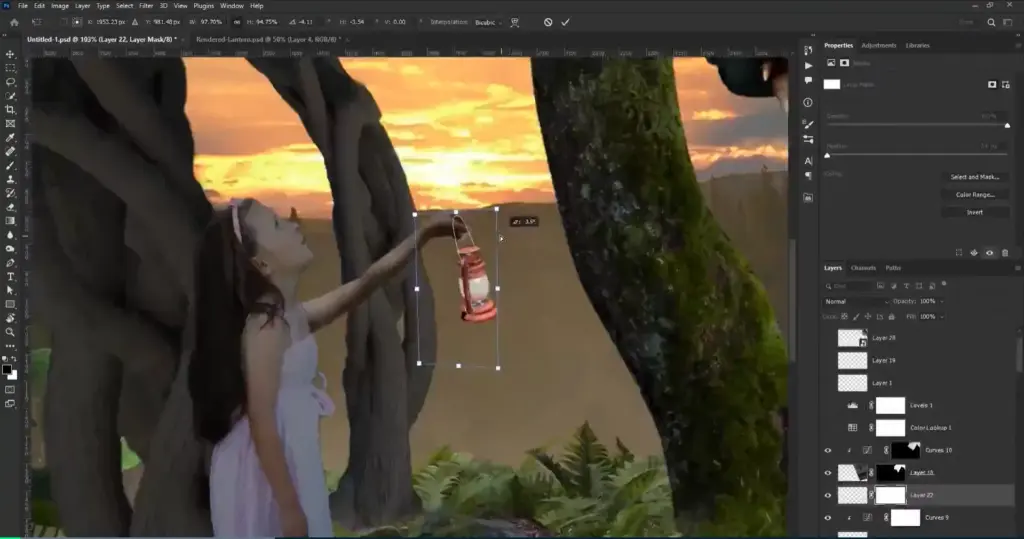Click the foreground color swatch
1024x539 pixels.
pos(7,370)
